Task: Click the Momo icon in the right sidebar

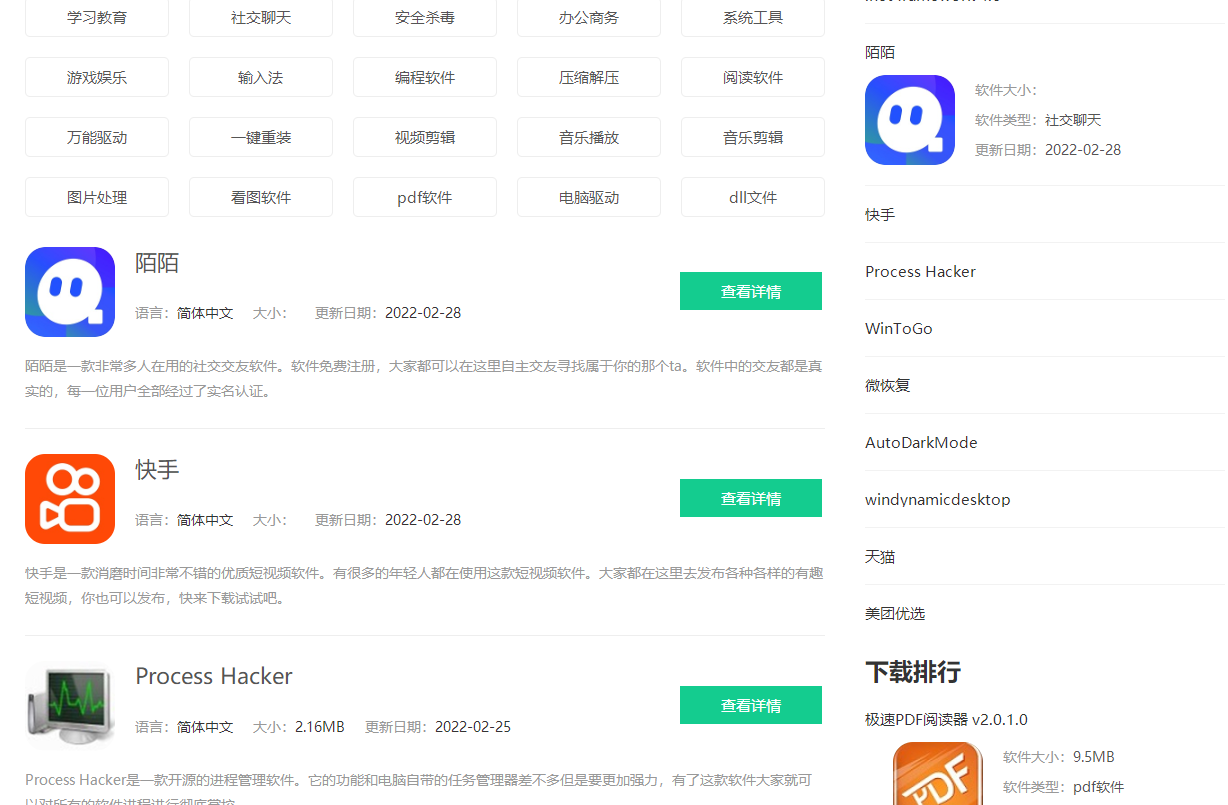Action: [x=909, y=119]
